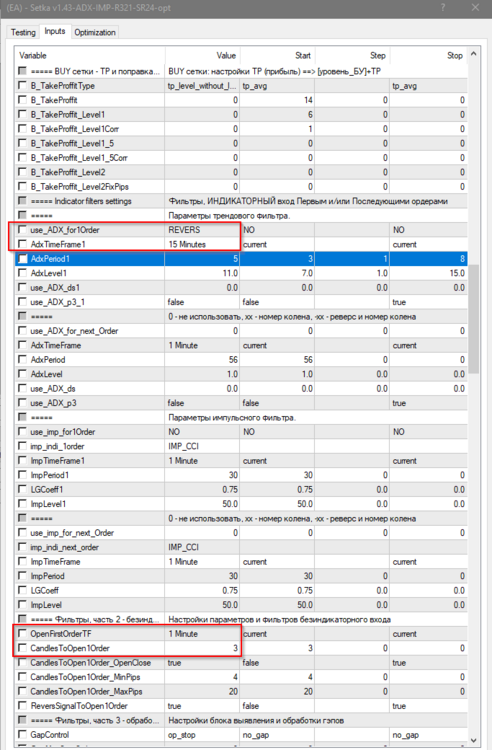Open the Inputs tab
Image resolution: width=492 pixels, height=750 pixels.
[x=55, y=31]
